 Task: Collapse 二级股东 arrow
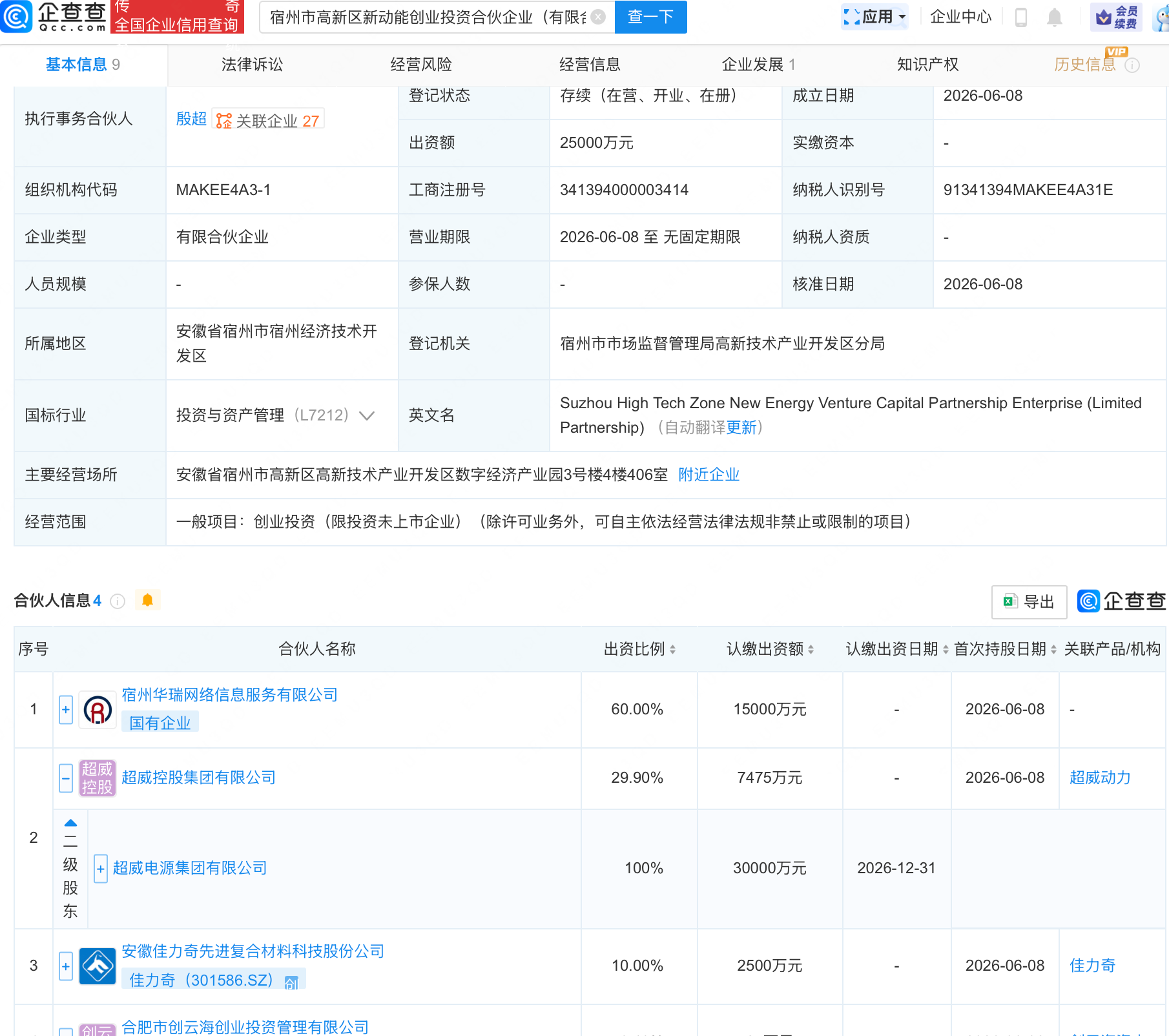point(70,823)
